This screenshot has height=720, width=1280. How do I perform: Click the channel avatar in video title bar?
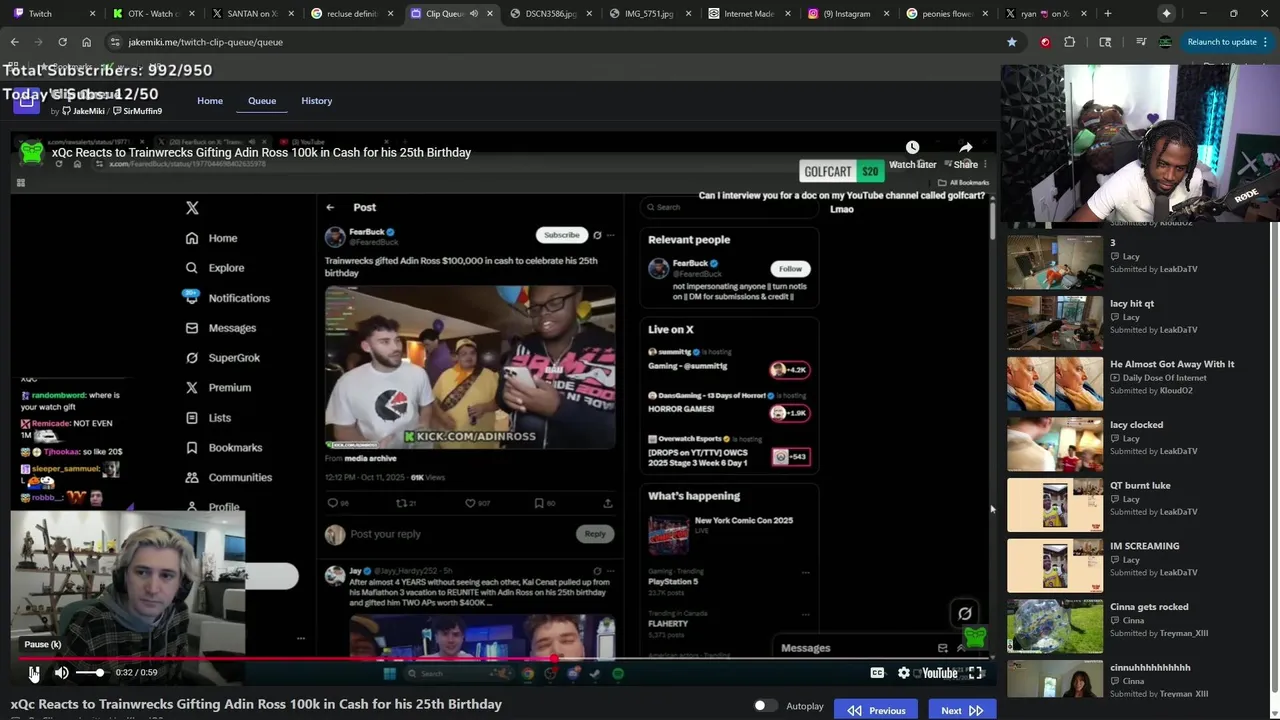pyautogui.click(x=32, y=152)
